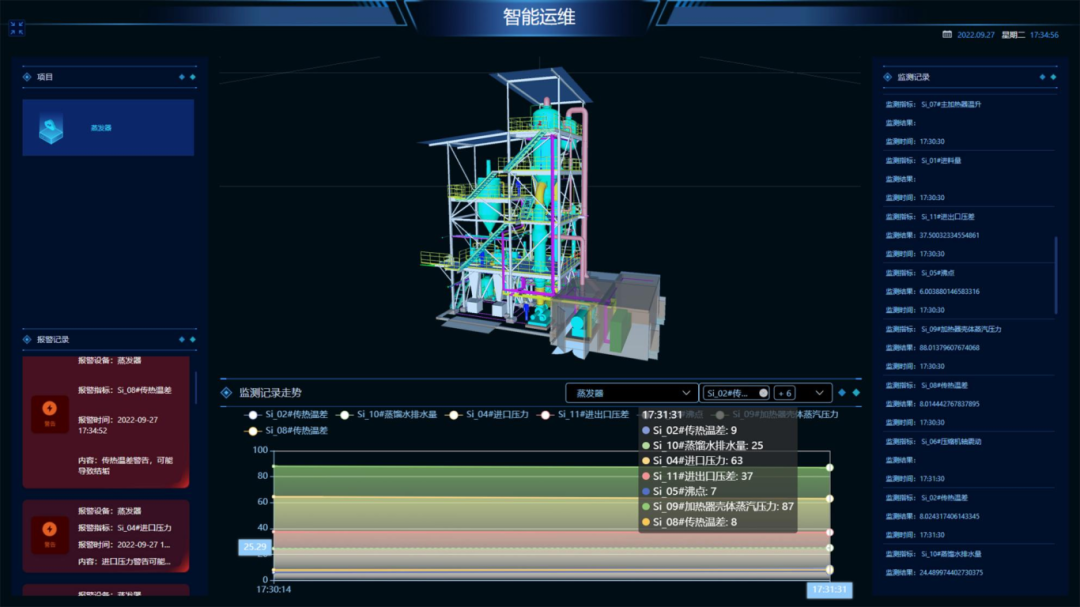This screenshot has width=1080, height=607.
Task: Click the fullscreen toggle icon at top-left
Action: click(x=17, y=28)
